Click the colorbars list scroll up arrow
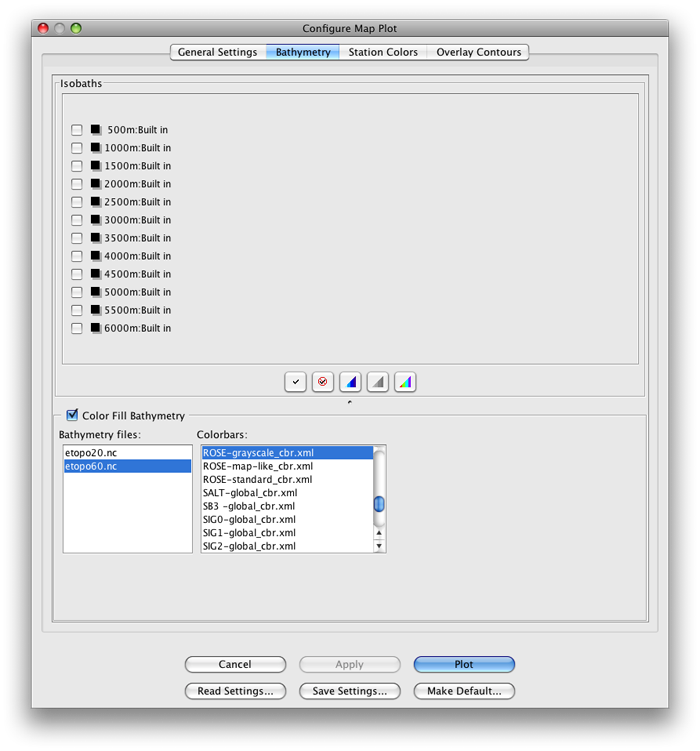700x751 pixels. (379, 533)
